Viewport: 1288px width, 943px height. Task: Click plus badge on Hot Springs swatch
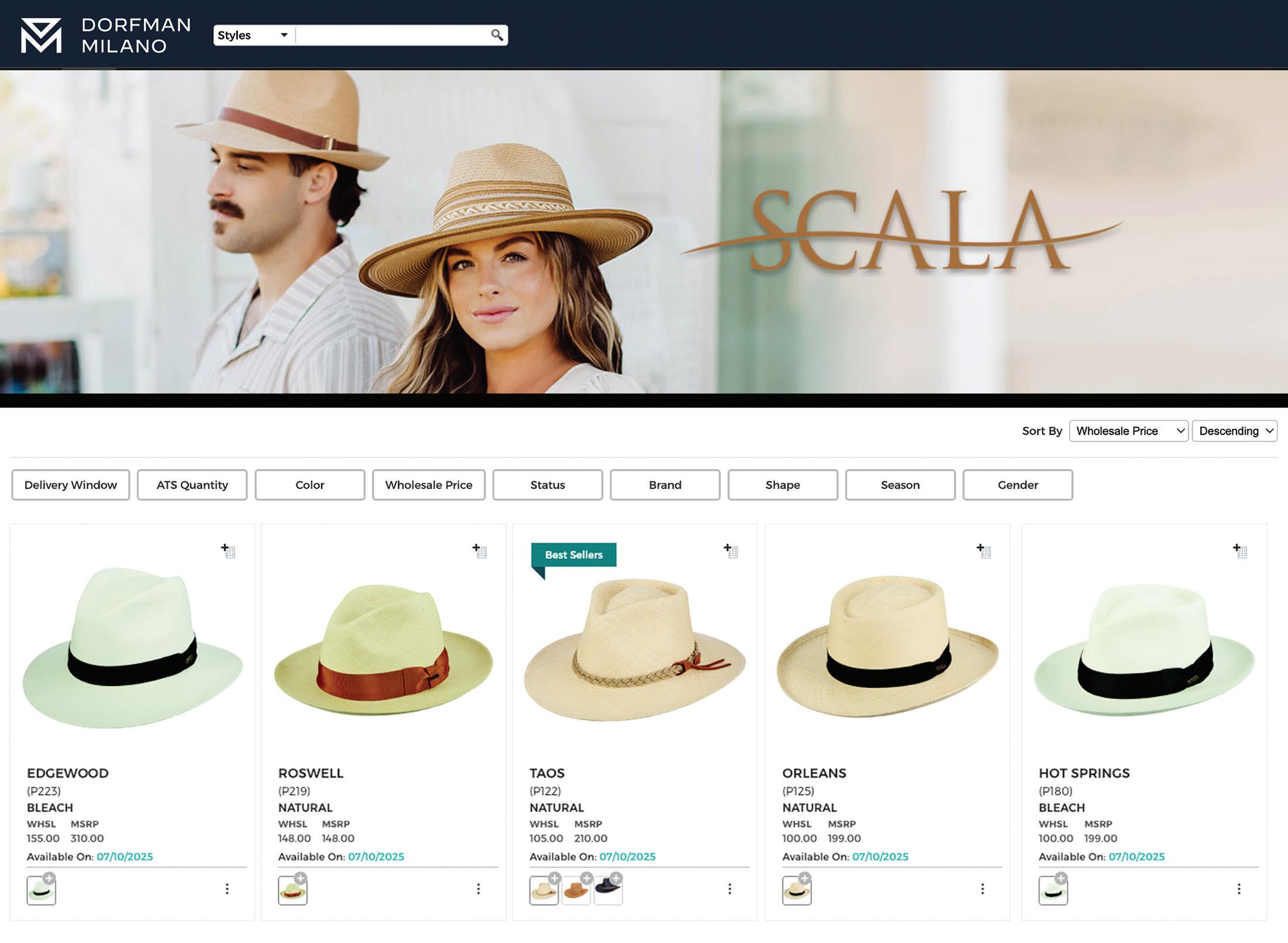pyautogui.click(x=1061, y=878)
